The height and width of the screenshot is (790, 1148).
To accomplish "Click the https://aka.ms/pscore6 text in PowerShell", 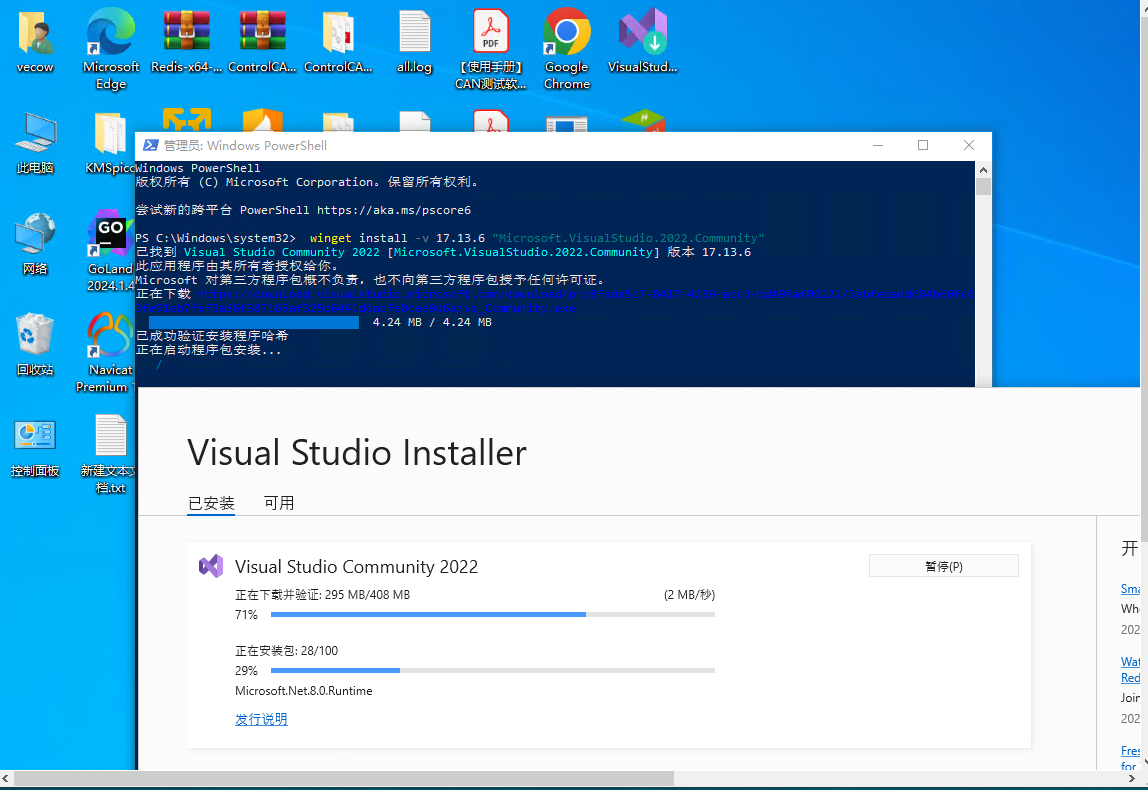I will pyautogui.click(x=394, y=210).
